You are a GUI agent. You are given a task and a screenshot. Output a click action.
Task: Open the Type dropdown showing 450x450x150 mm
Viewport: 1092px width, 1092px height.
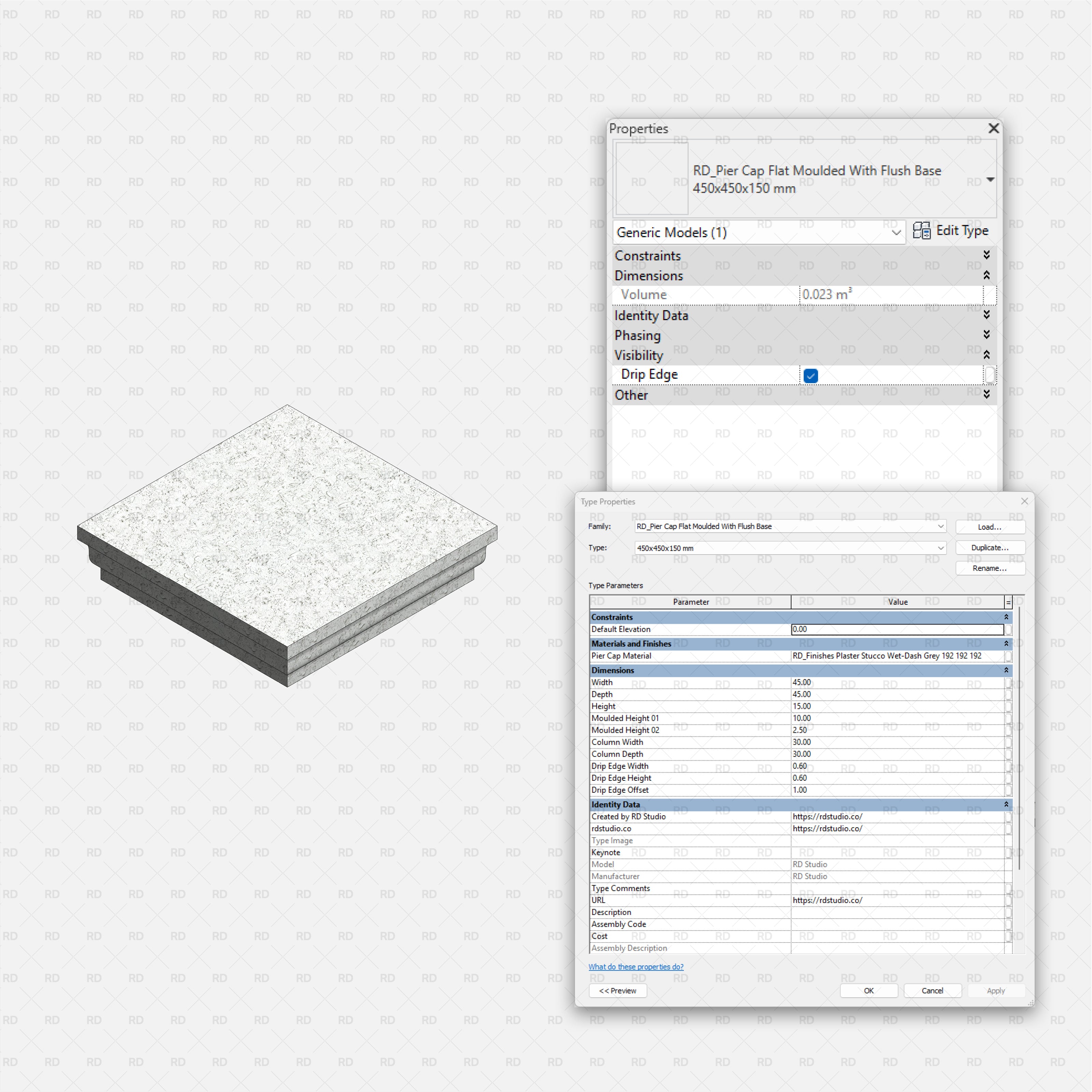tap(940, 548)
